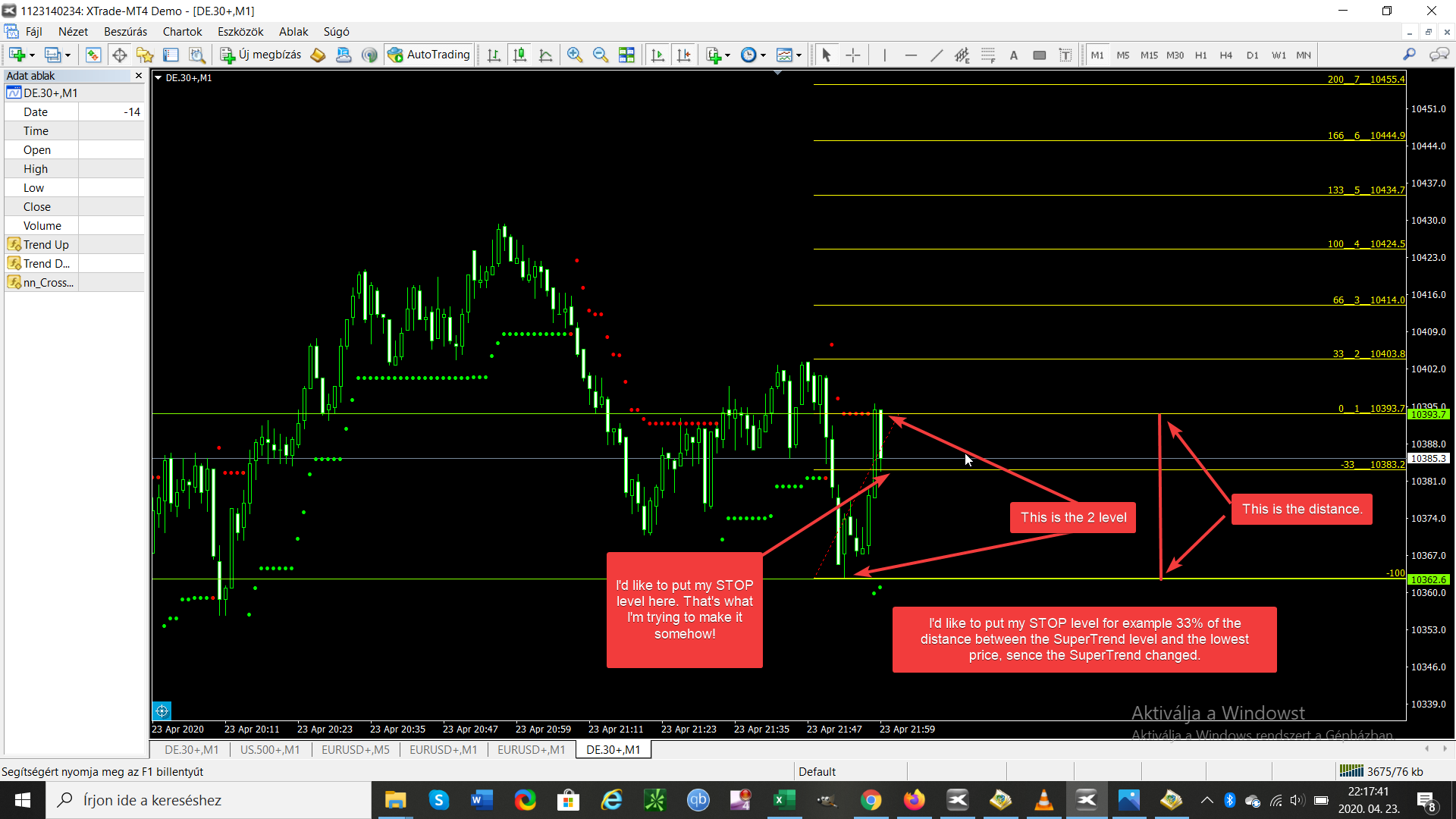Image resolution: width=1456 pixels, height=819 pixels.
Task: Select the nn_Cross... row in data window
Action: (74, 283)
